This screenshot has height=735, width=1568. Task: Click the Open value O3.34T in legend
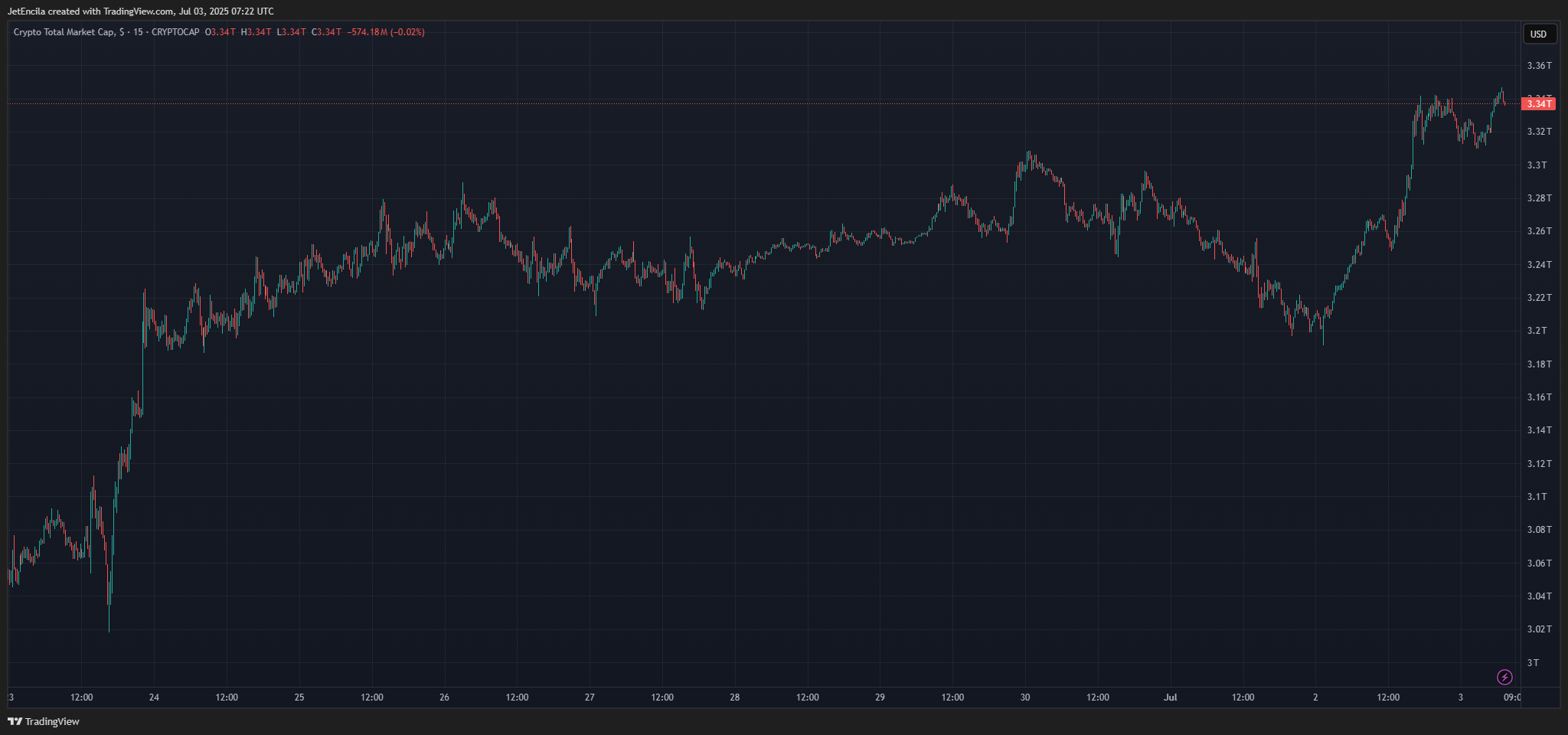coord(220,32)
